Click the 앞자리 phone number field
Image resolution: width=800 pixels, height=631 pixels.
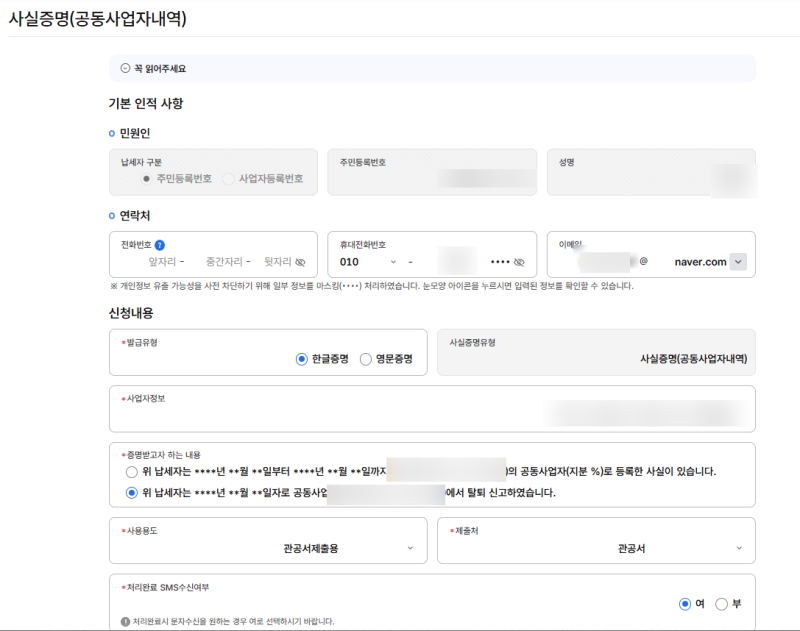(162, 262)
